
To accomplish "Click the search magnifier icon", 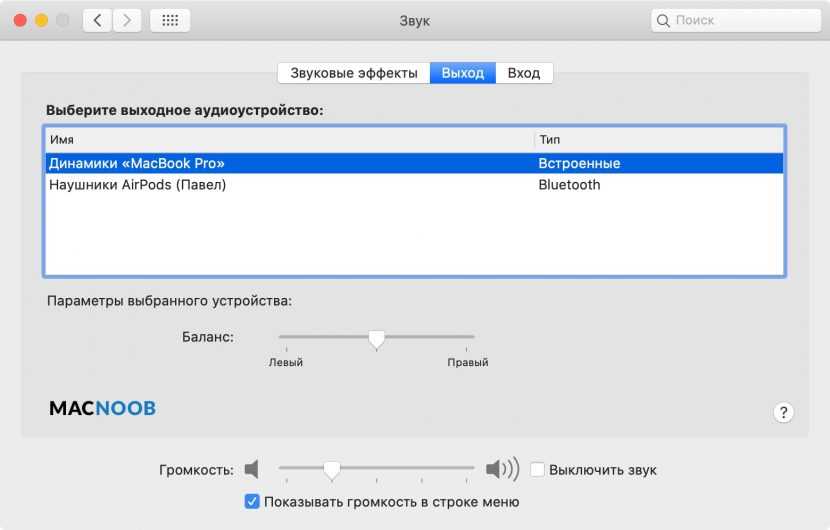I will (665, 20).
